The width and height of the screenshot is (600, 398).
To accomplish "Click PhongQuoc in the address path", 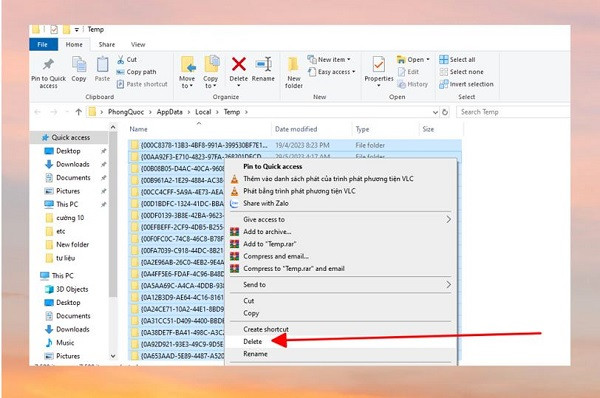I will [x=126, y=112].
